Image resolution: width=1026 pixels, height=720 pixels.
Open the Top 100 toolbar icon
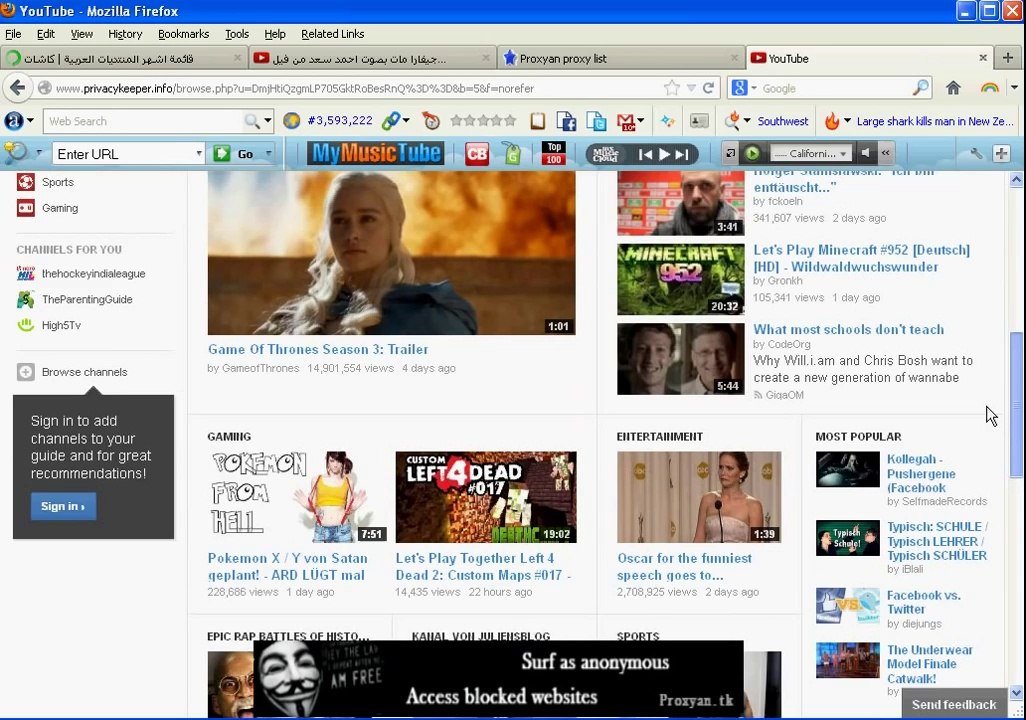(x=554, y=153)
